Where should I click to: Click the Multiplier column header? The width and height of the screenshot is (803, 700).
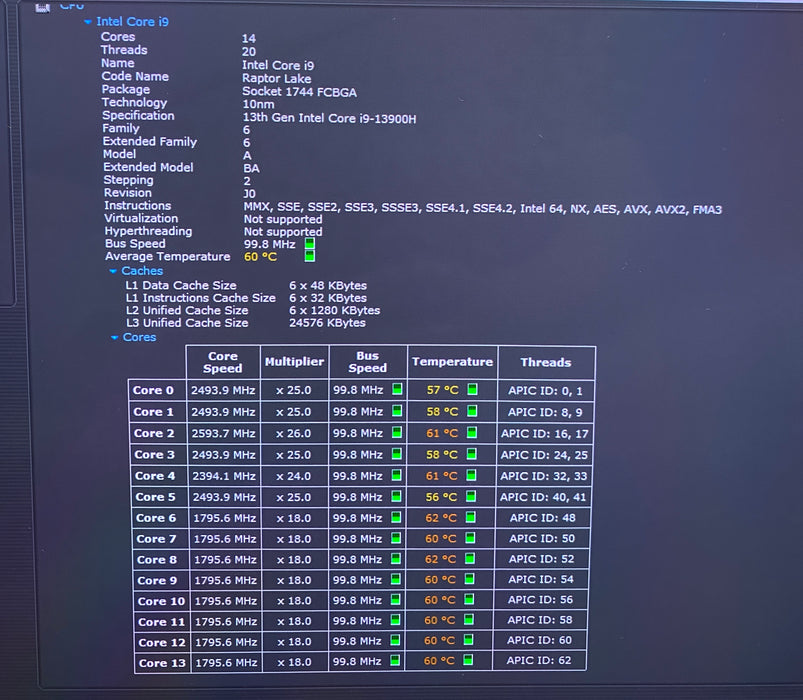point(294,362)
